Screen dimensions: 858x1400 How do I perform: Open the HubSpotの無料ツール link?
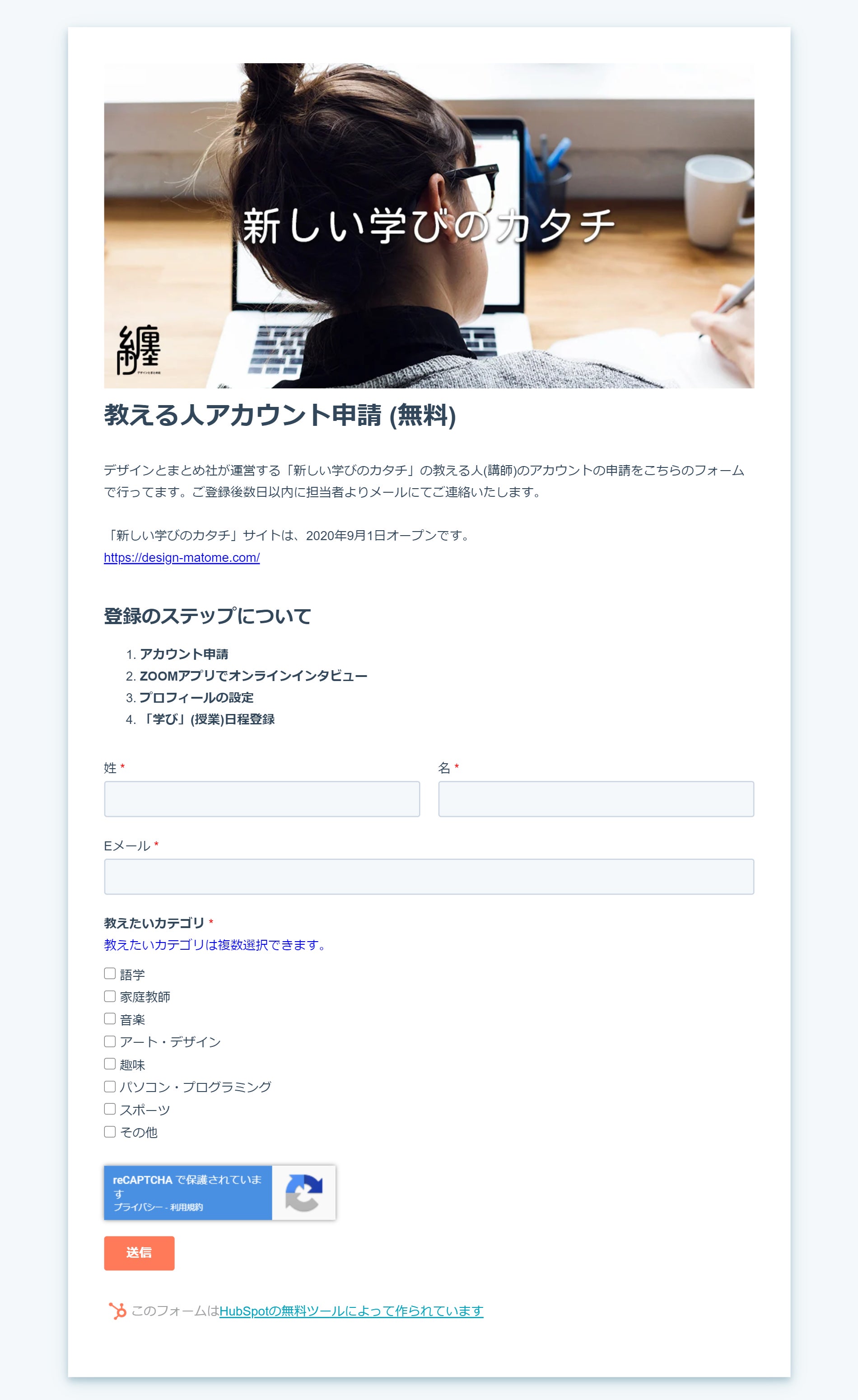click(x=351, y=1311)
